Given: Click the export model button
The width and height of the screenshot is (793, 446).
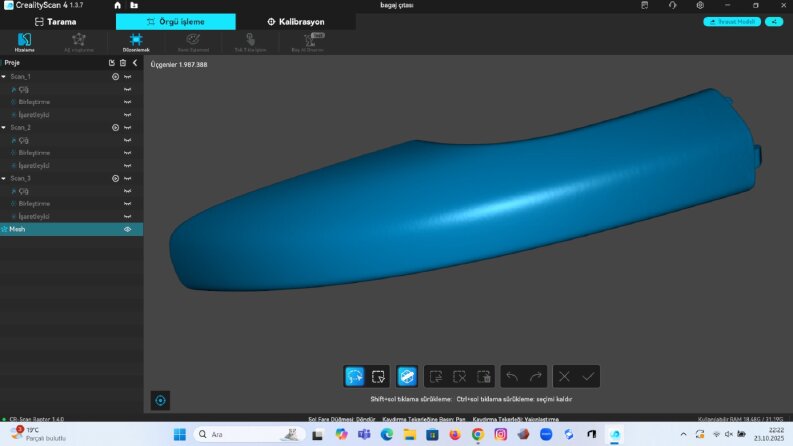Looking at the screenshot, I should pyautogui.click(x=732, y=22).
